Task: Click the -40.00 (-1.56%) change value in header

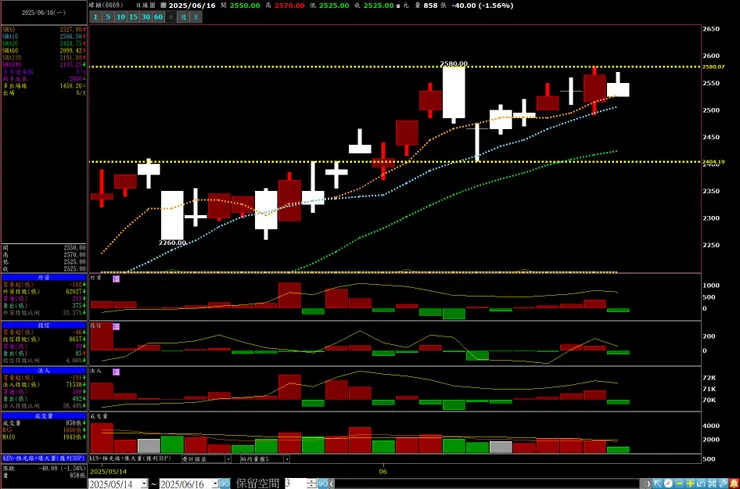Action: coord(481,6)
